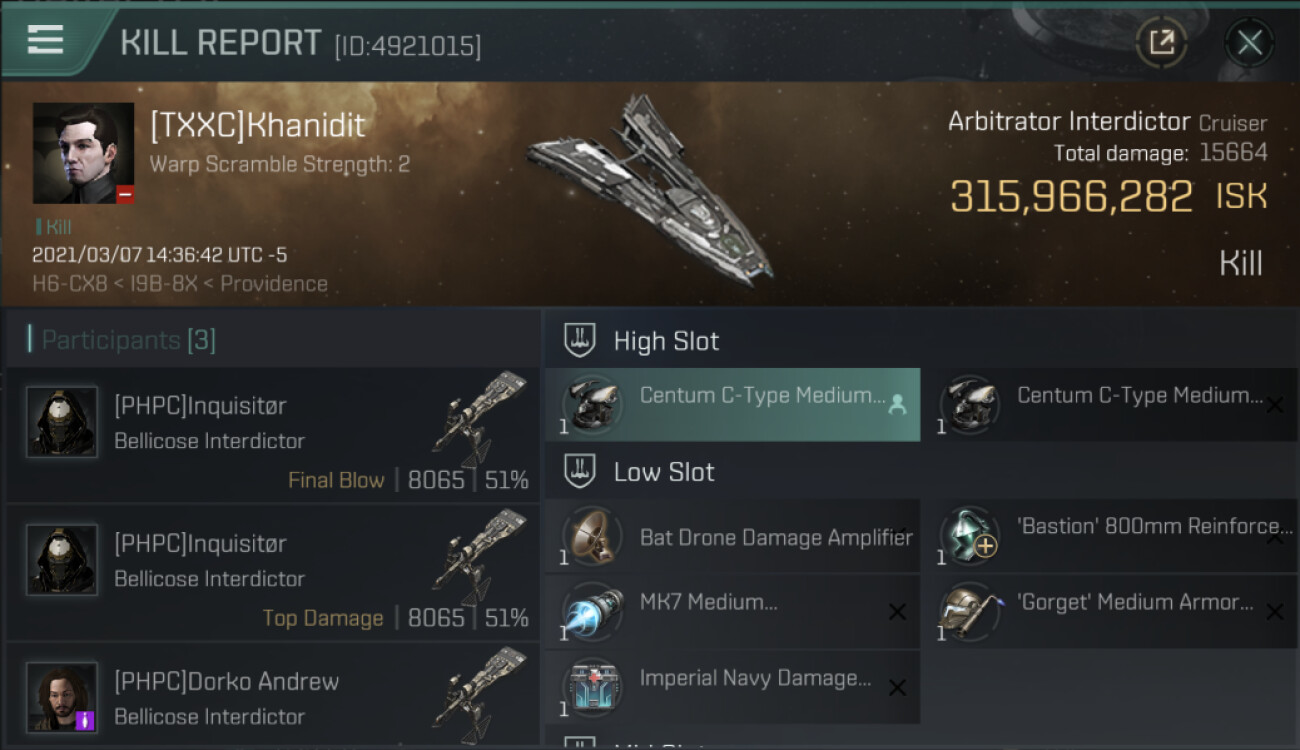Screen dimensions: 1300x750
Task: Click the share kill report icon
Action: click(x=1161, y=42)
